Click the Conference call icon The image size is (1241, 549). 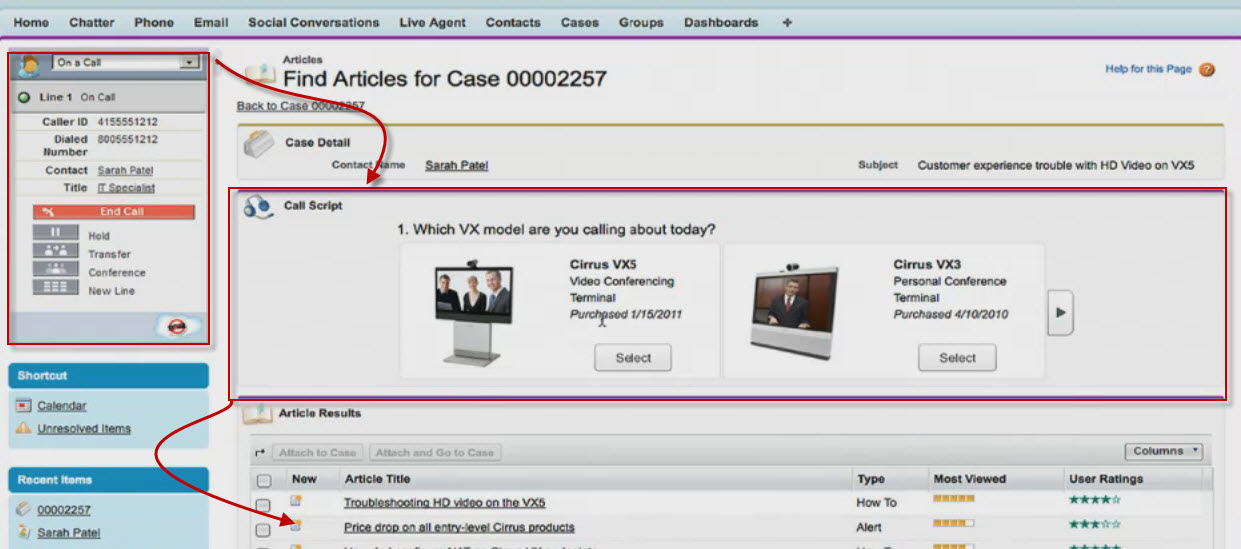tap(55, 268)
